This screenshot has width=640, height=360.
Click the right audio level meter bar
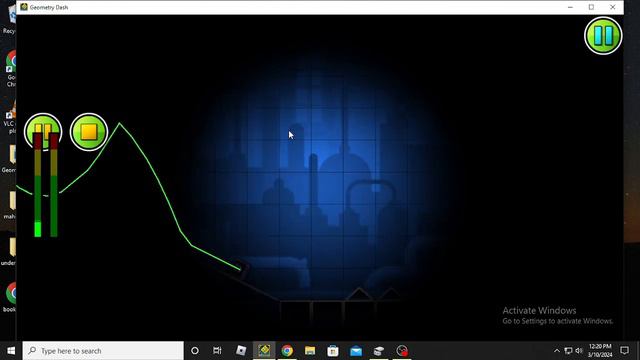(54, 185)
